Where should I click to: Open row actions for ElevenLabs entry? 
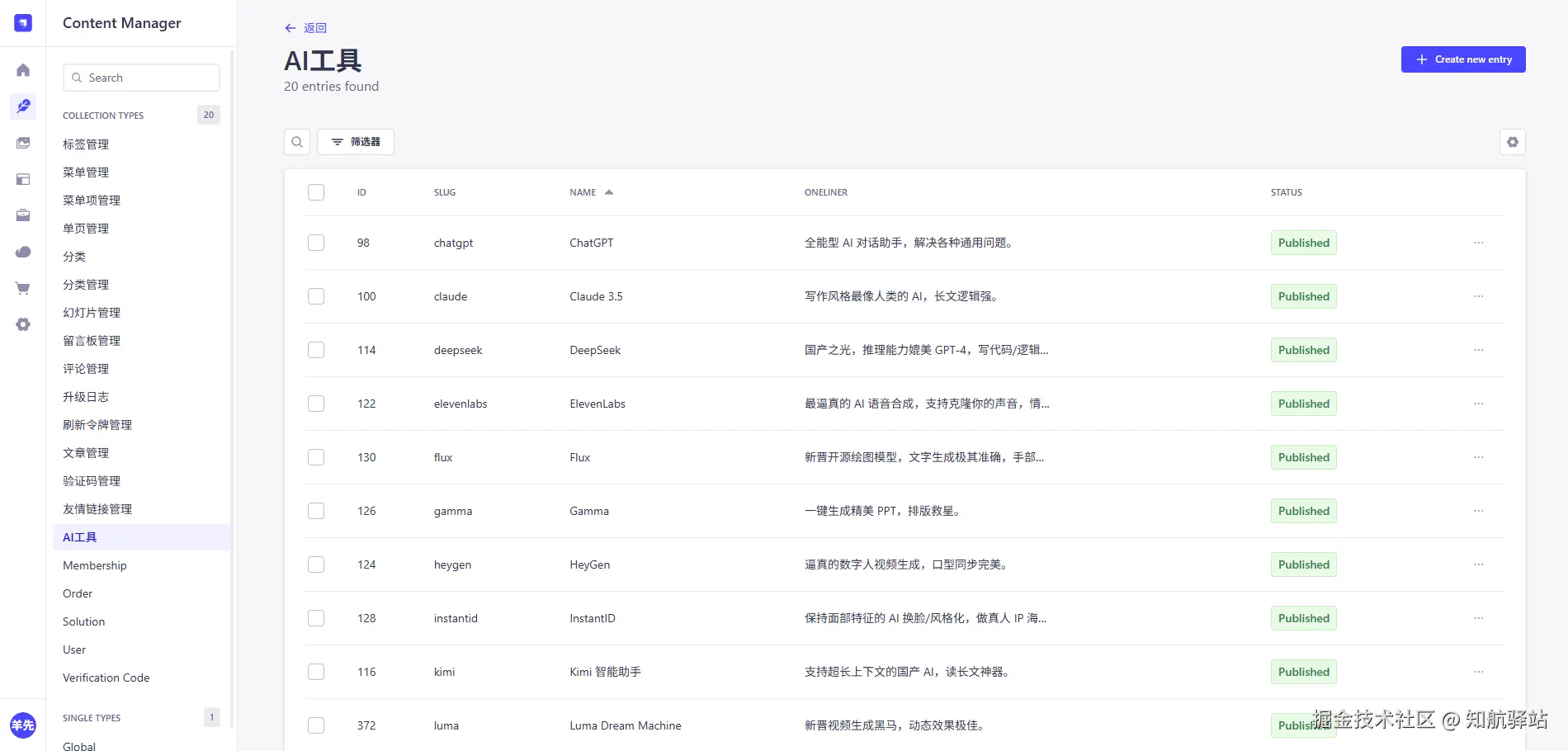click(1479, 404)
